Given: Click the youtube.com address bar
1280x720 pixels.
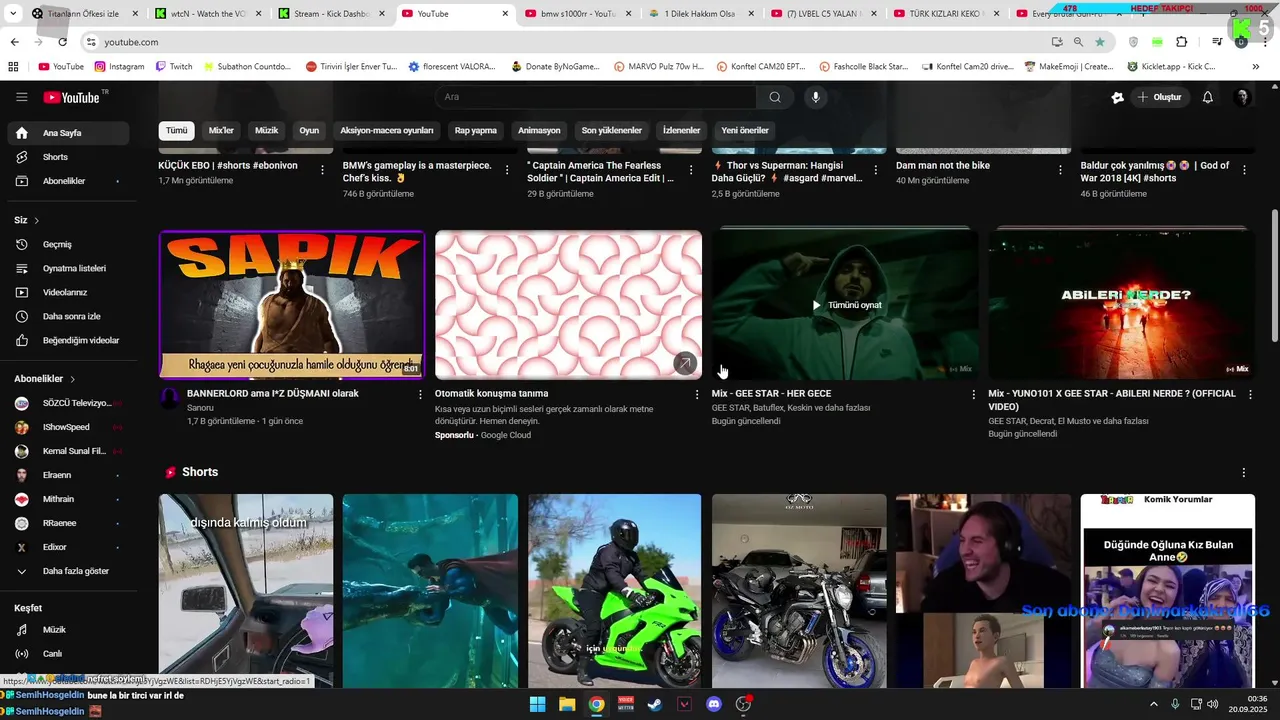Looking at the screenshot, I should (565, 42).
